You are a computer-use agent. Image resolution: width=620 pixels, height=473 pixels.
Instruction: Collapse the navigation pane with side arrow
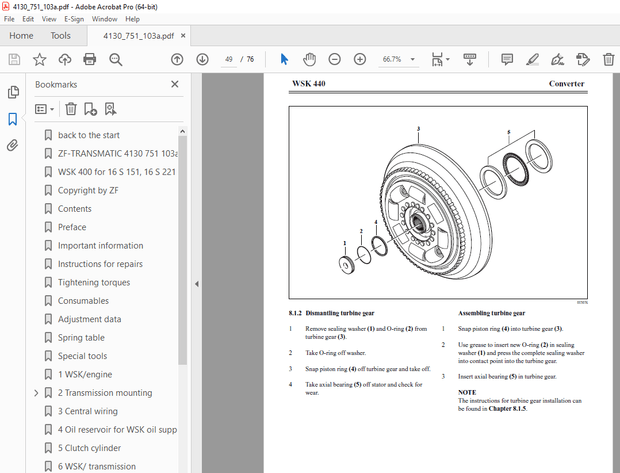pos(197,284)
